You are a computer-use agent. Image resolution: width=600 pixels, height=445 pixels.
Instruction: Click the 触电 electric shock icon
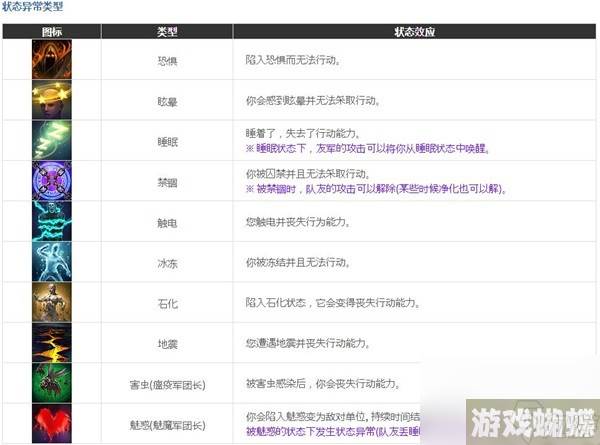click(52, 221)
